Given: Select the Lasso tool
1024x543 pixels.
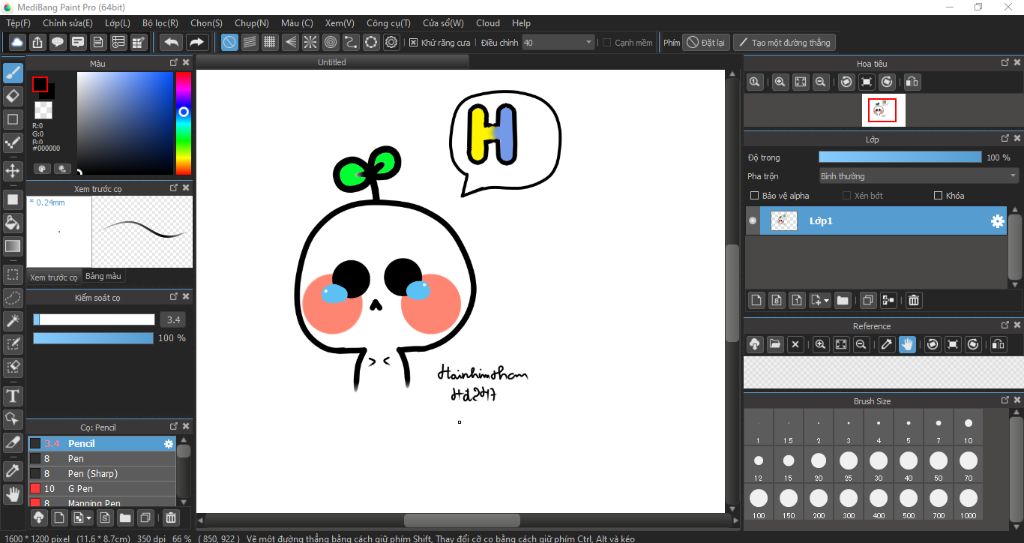Looking at the screenshot, I should pyautogui.click(x=12, y=298).
